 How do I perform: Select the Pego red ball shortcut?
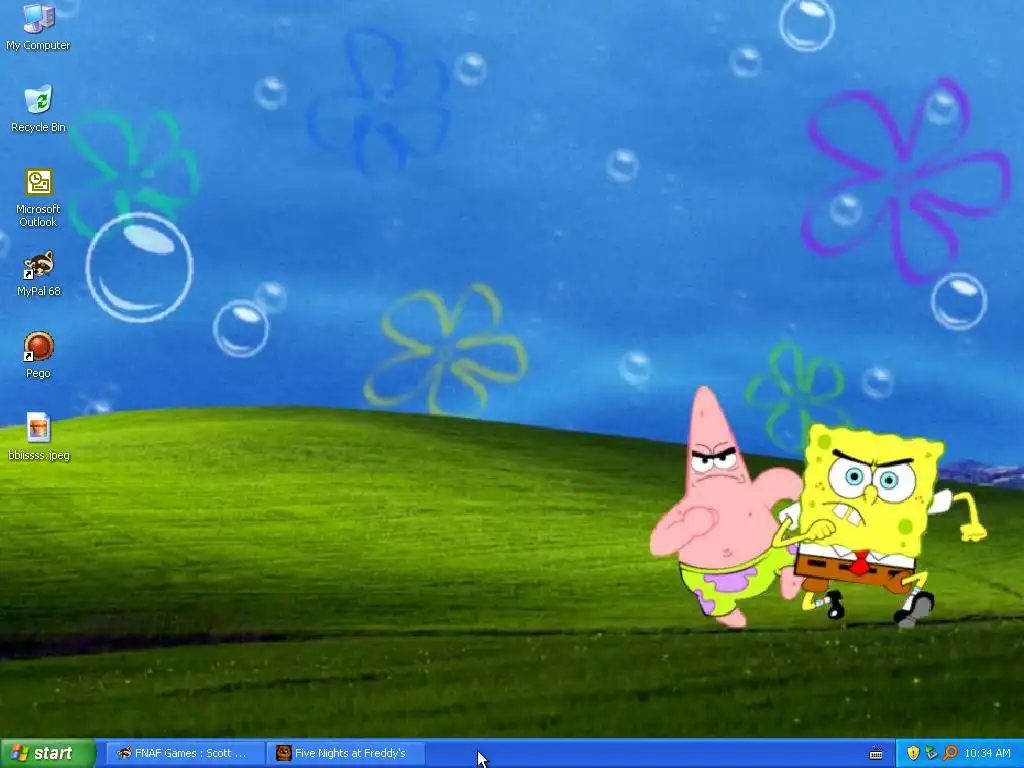38,355
